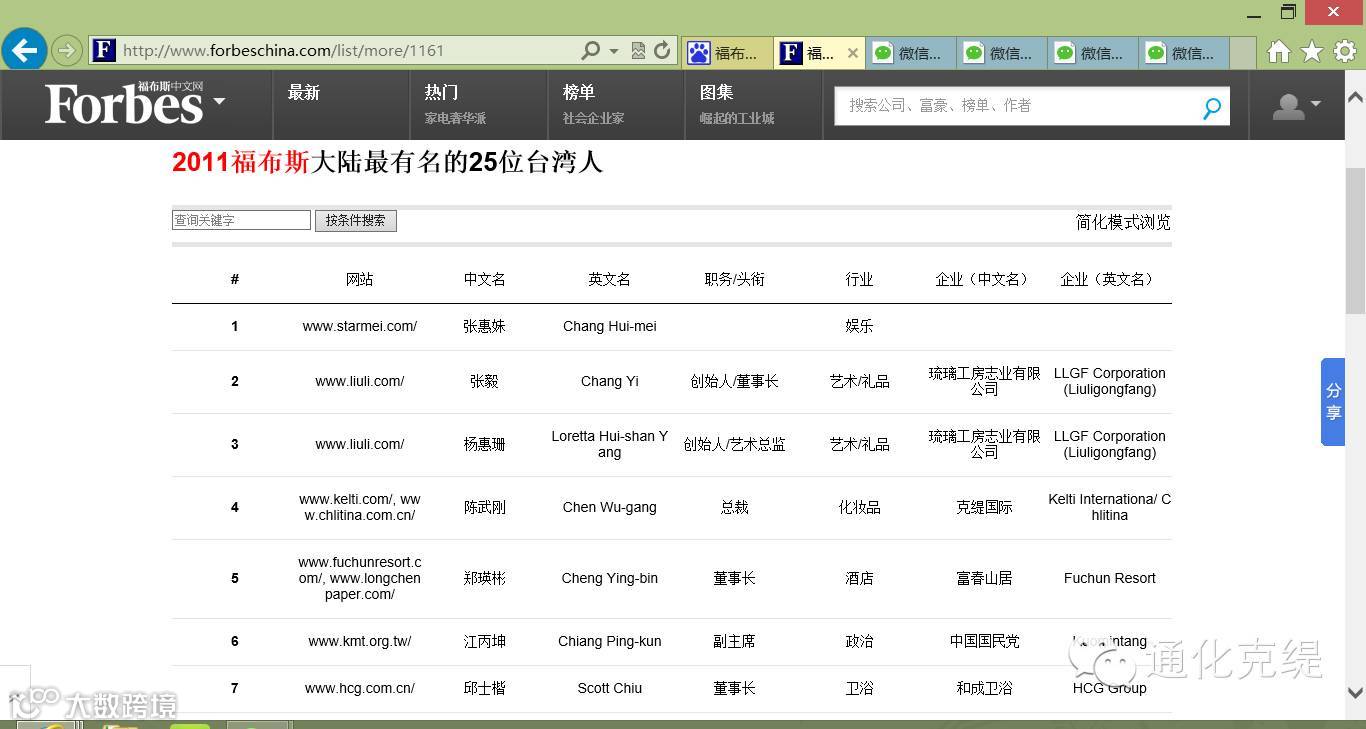This screenshot has height=729, width=1366.
Task: Switch to the Baidu paw-icon tab
Action: tap(727, 53)
